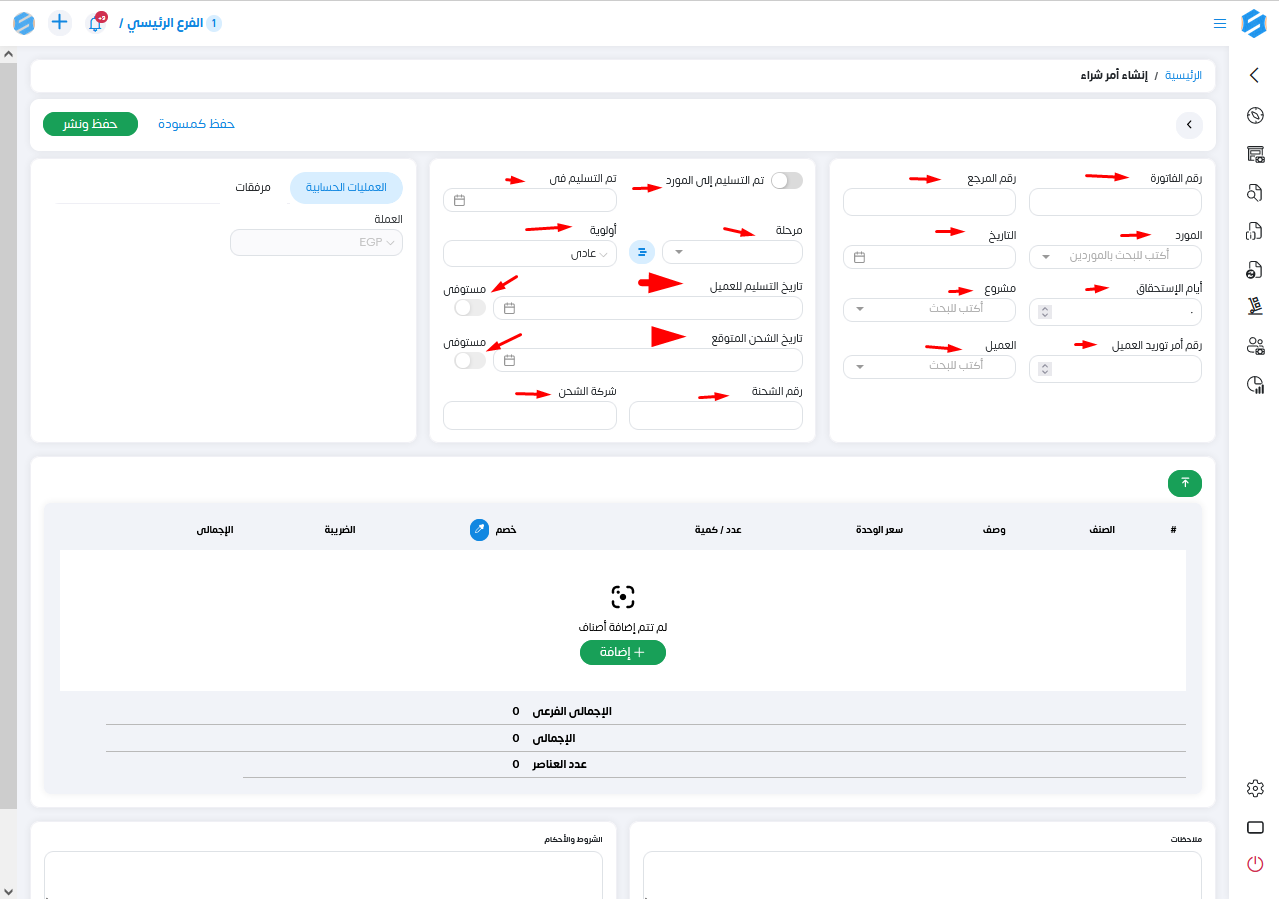Click the blue plus icon in header
The image size is (1279, 899).
pos(60,22)
